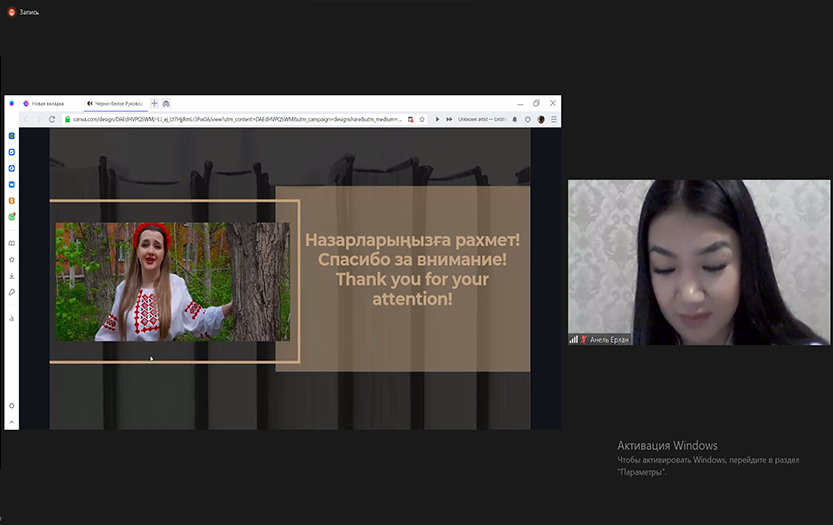This screenshot has height=525, width=833.
Task: Open a new tab with the plus button
Action: pyautogui.click(x=155, y=104)
